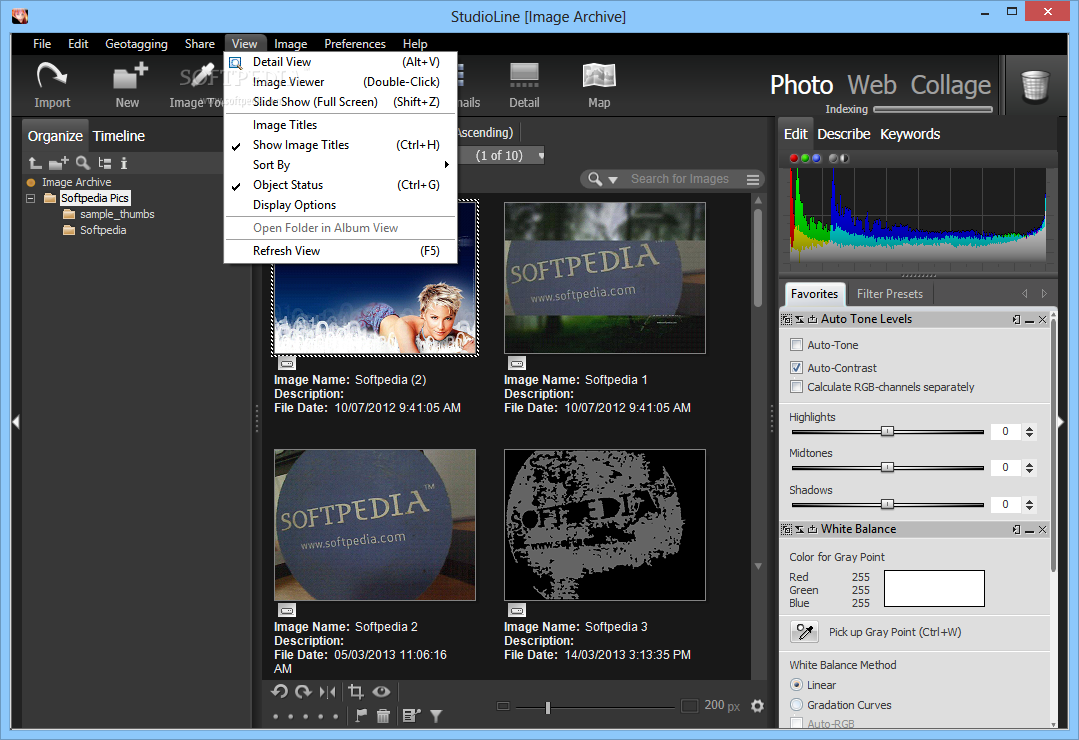Switch to the Filter Presets tab
This screenshot has width=1079, height=740.
889,294
